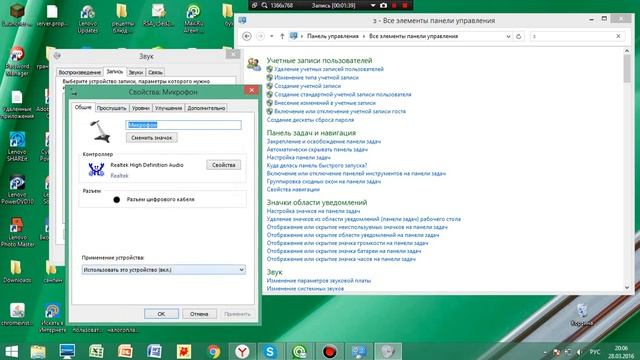This screenshot has height=360, width=640.
Task: Open the recorder bar dropdown arrow
Action: (x=373, y=5)
